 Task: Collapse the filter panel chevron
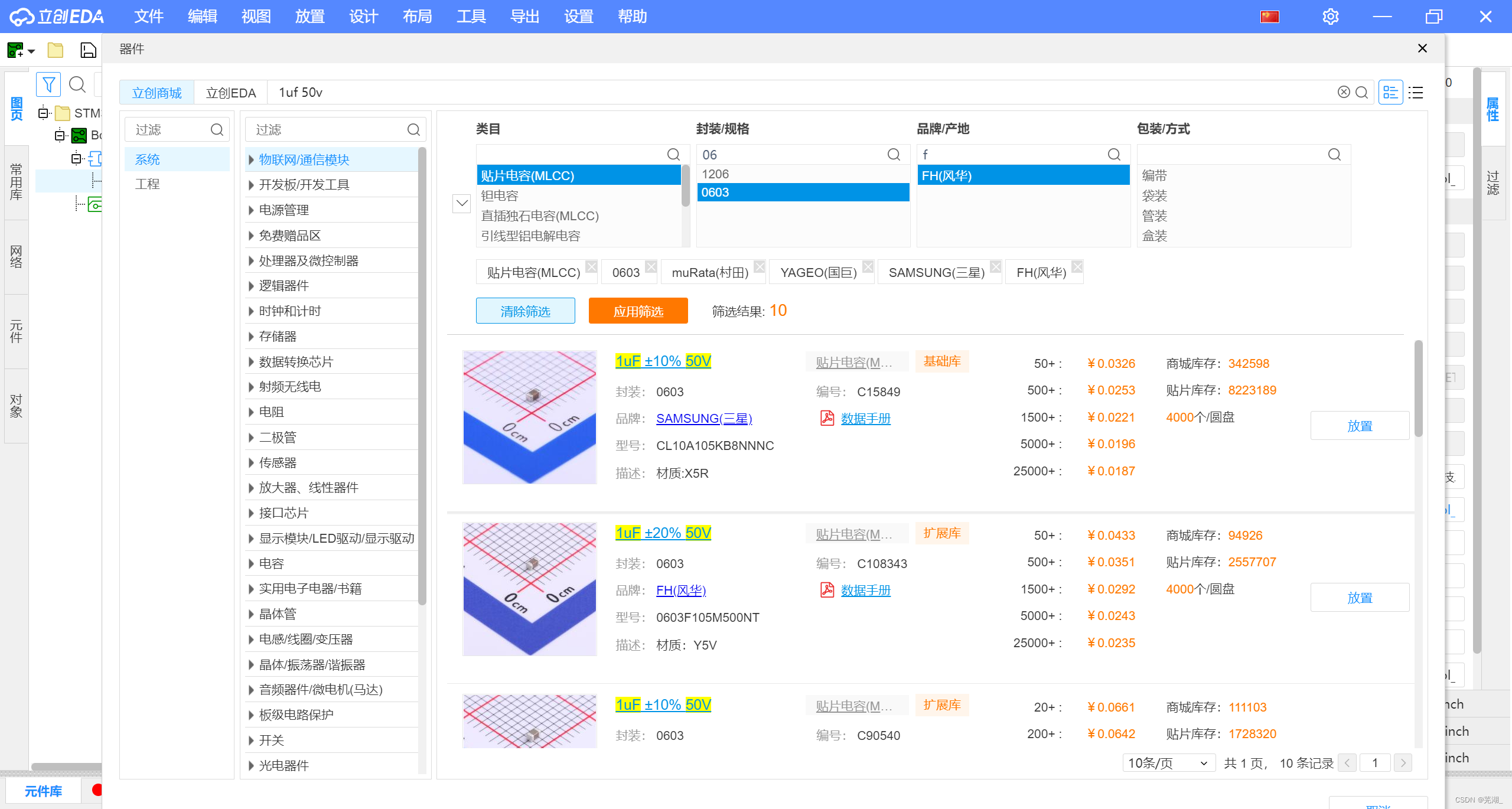(461, 203)
